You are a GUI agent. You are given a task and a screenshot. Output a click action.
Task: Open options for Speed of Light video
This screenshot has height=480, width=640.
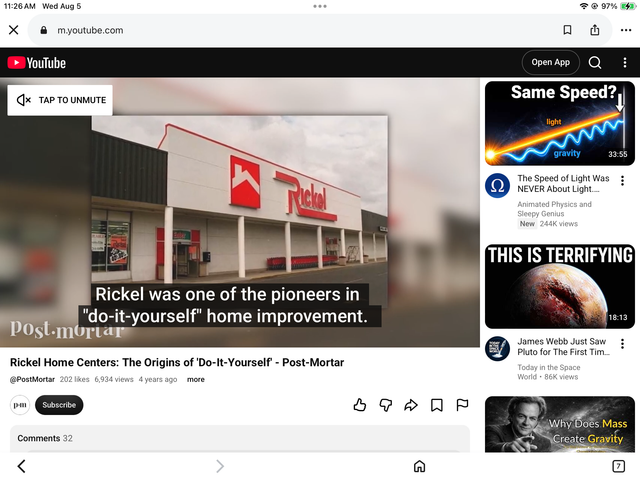coord(622,180)
